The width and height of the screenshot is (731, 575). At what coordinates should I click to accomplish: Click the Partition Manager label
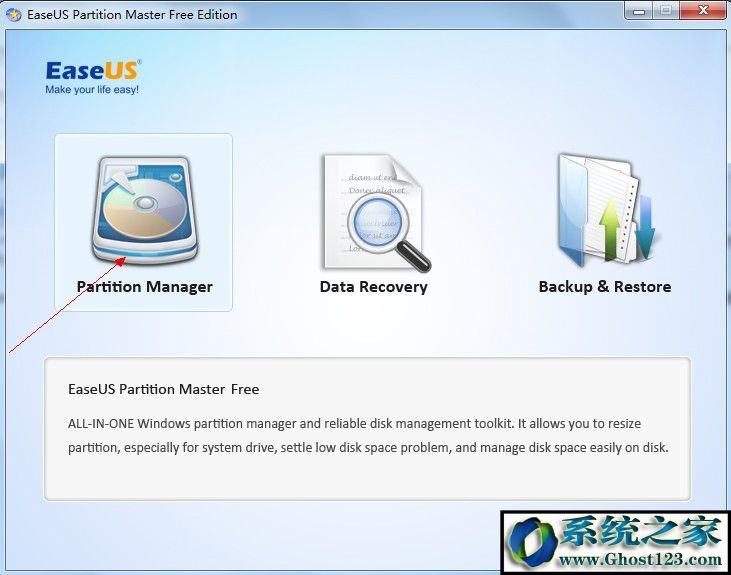(145, 286)
